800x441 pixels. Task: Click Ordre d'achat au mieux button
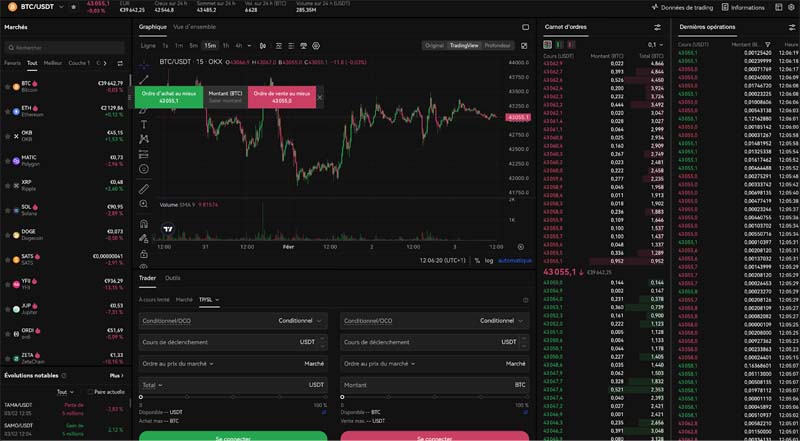(169, 97)
